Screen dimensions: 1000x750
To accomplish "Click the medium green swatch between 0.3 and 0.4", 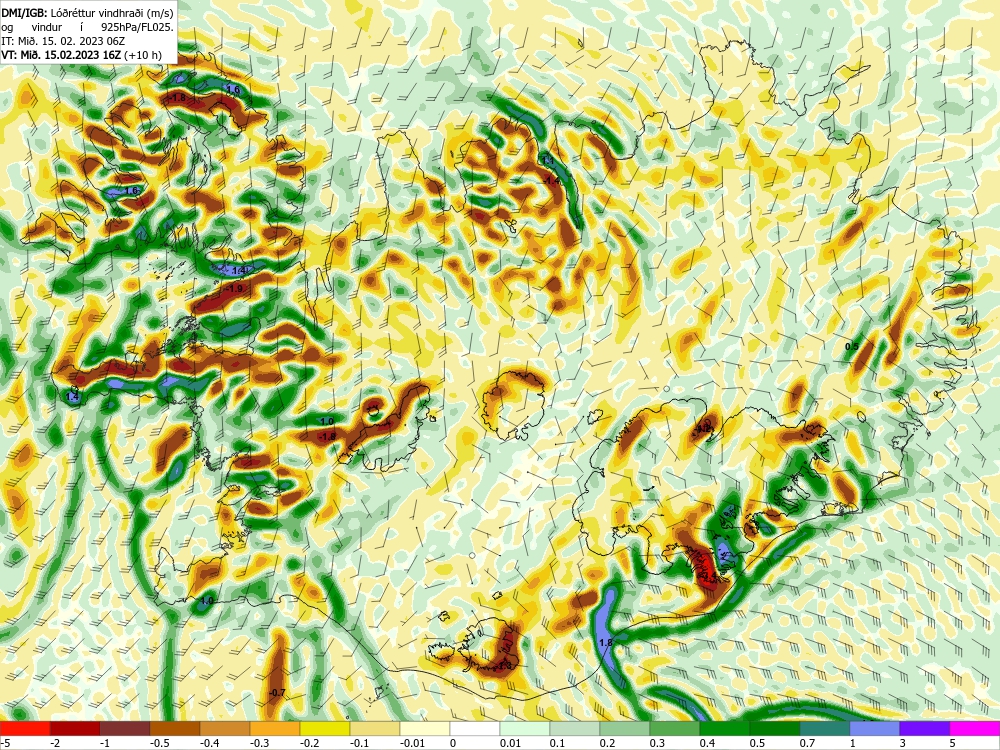I will 675,728.
